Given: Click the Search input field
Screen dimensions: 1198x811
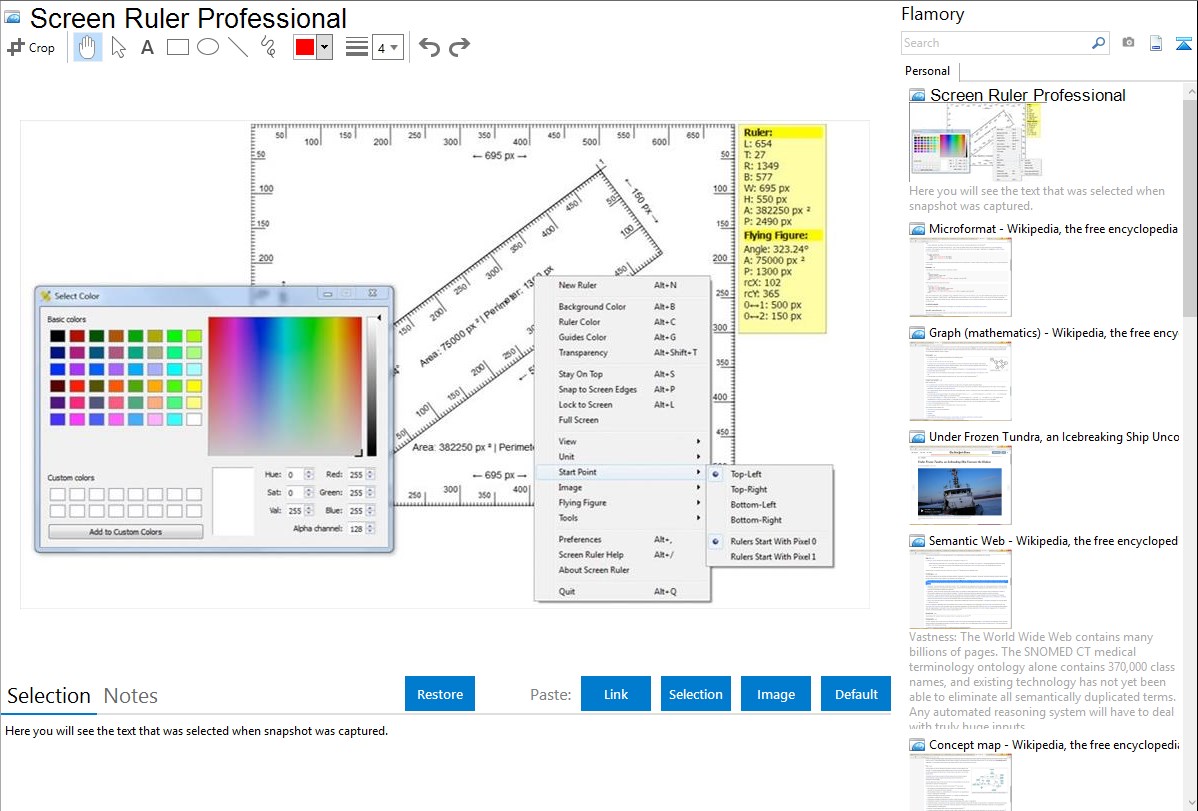Looking at the screenshot, I should tap(996, 43).
